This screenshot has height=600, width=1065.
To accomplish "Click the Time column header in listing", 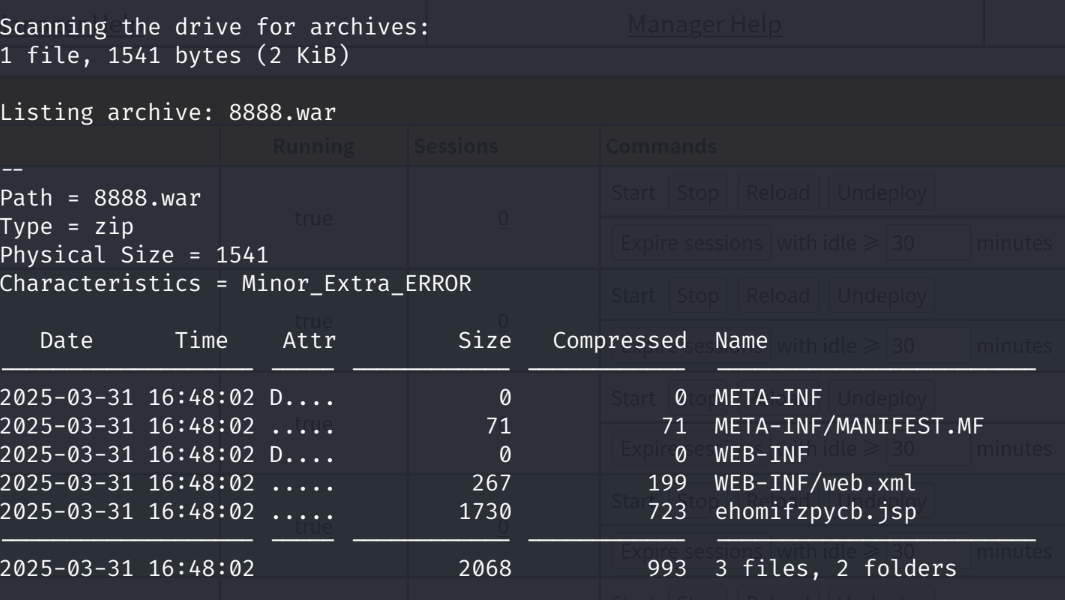I will pos(201,341).
